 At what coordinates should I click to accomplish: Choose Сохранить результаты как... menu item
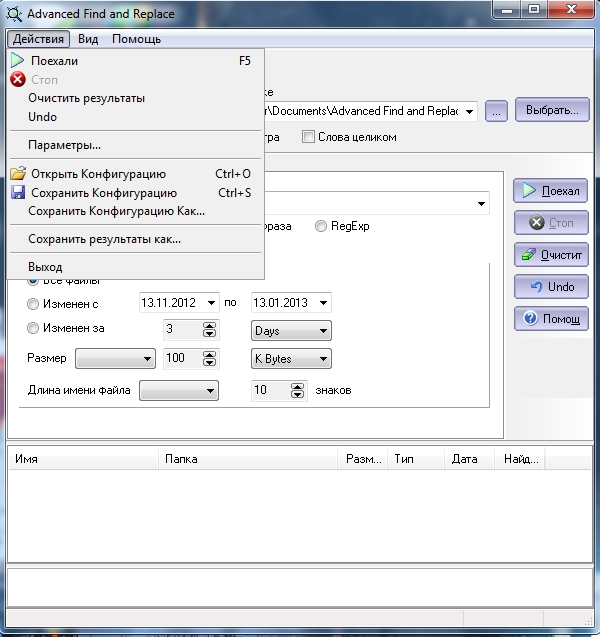coord(136,239)
